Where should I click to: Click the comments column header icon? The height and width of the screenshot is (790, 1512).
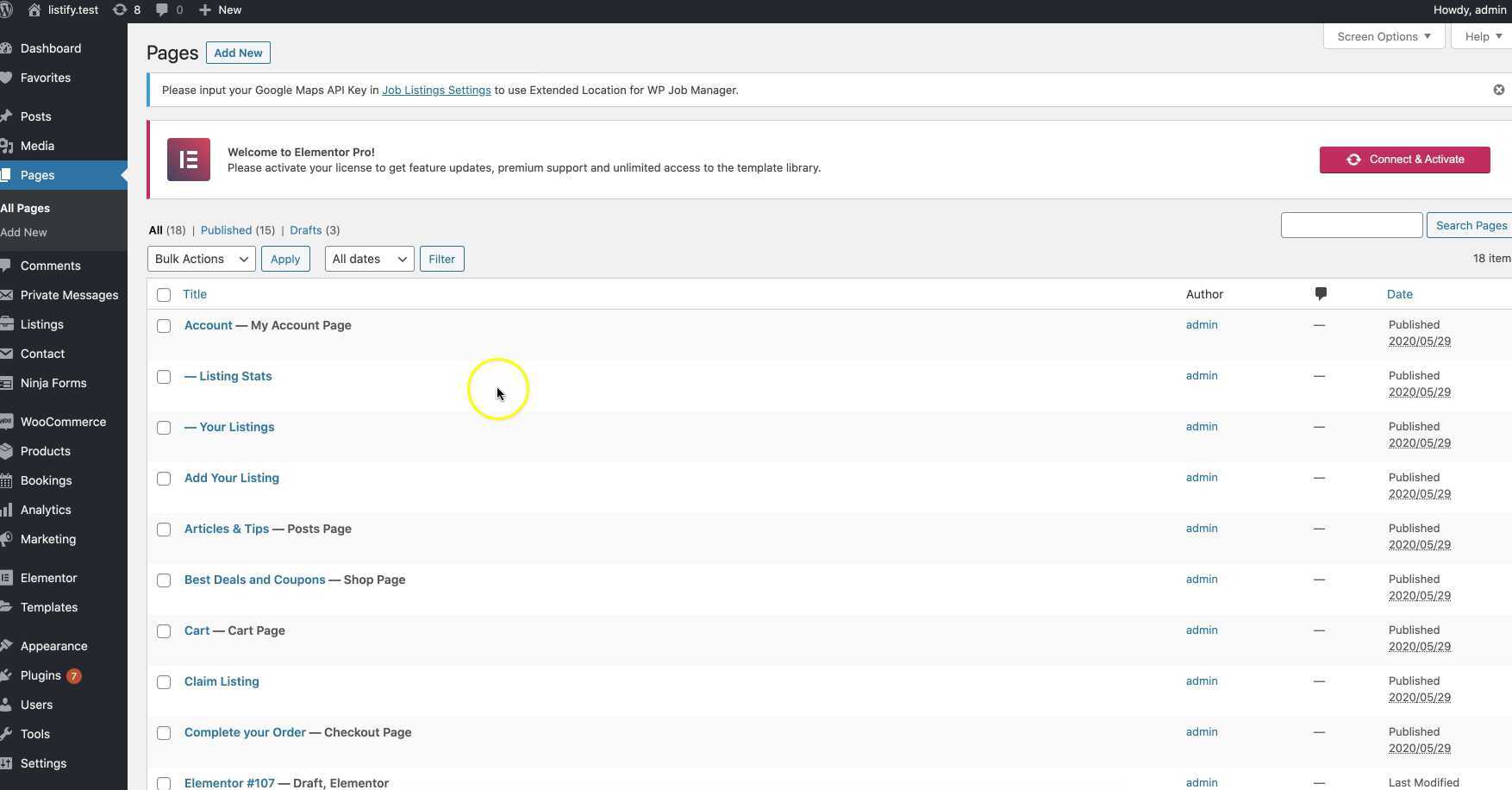(x=1320, y=294)
